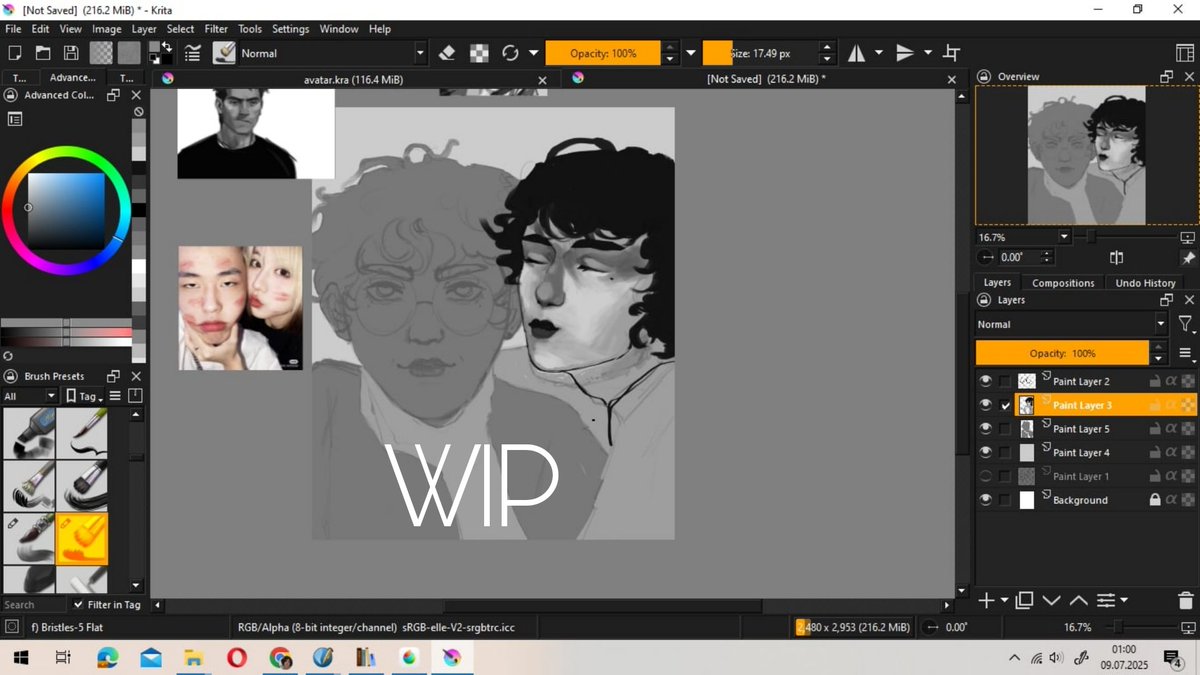Activate wrap around mode icon

[x=952, y=53]
